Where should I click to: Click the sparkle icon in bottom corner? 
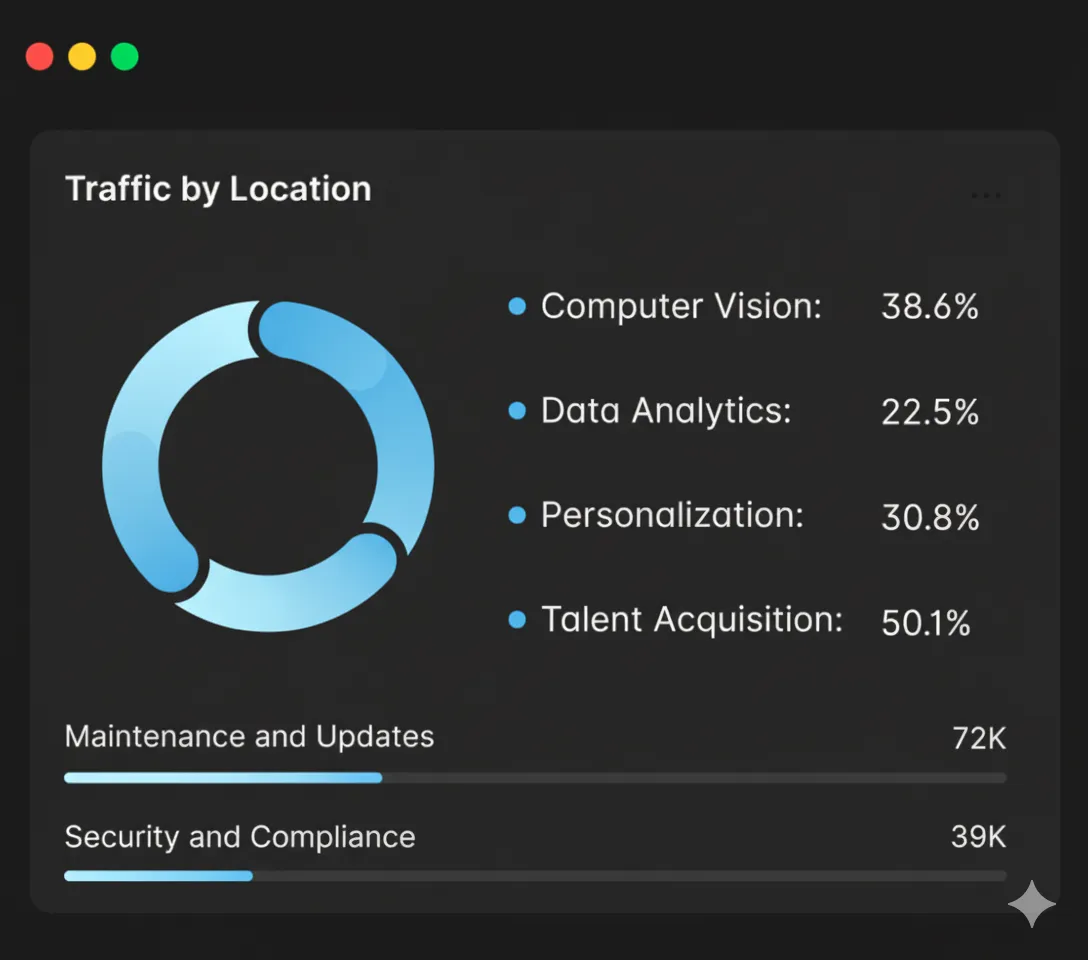(1031, 904)
